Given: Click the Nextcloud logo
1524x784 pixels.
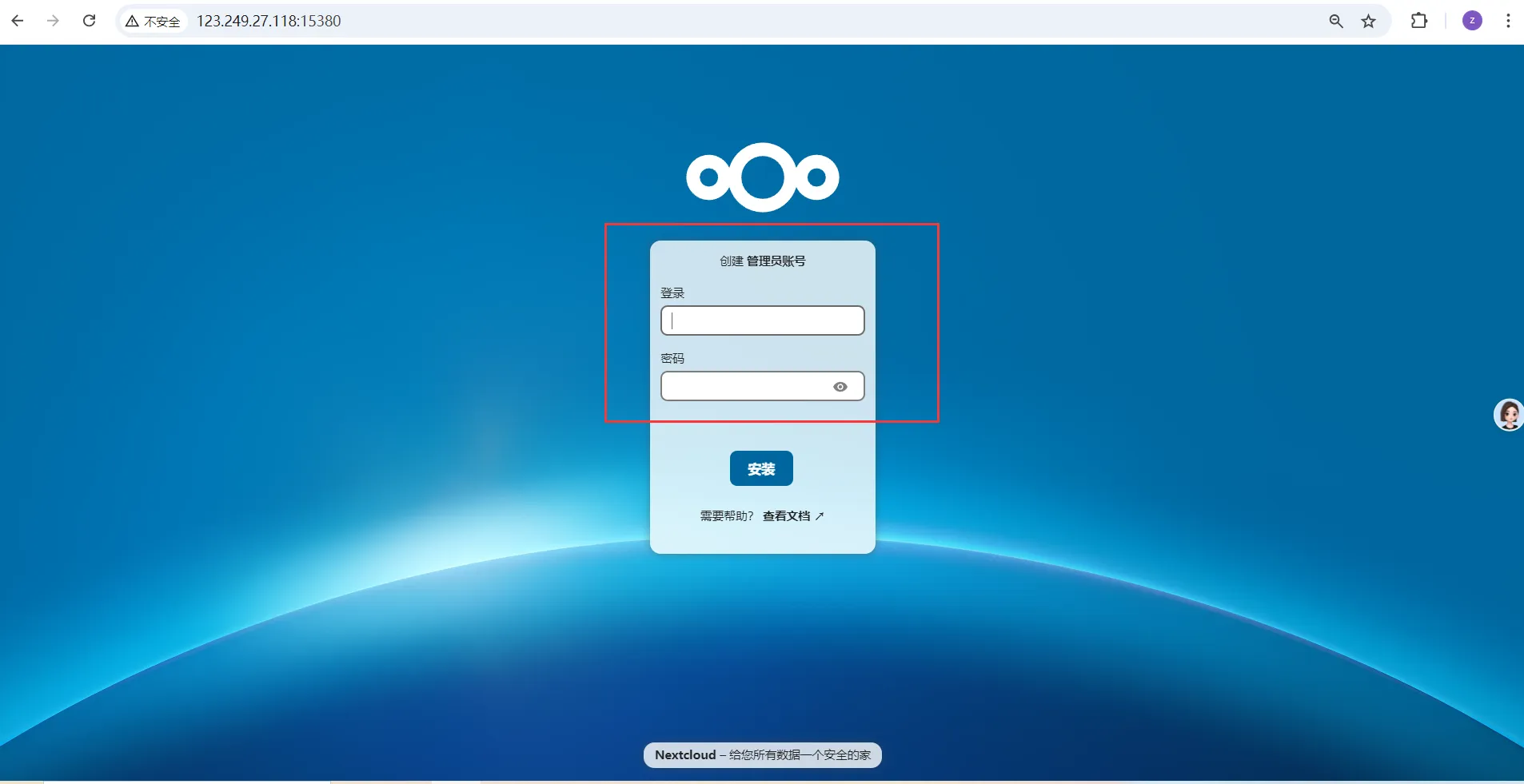Looking at the screenshot, I should [x=763, y=177].
